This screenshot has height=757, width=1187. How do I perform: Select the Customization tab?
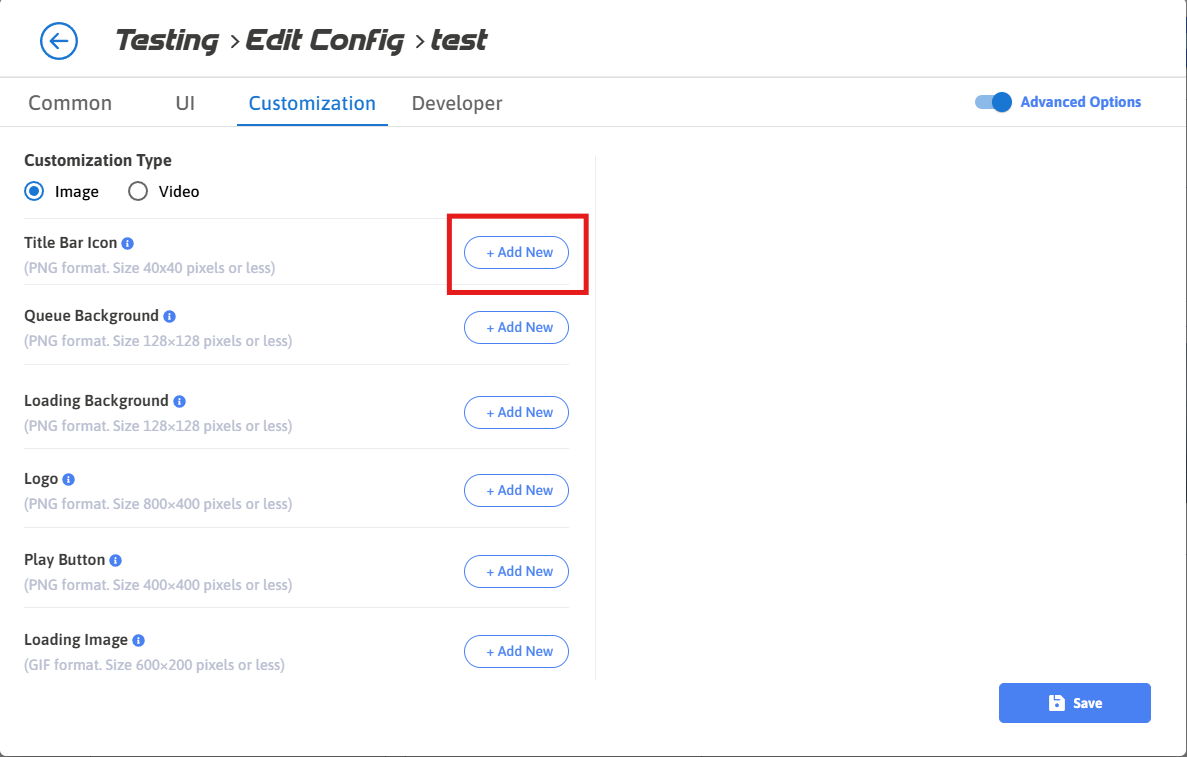click(x=312, y=103)
